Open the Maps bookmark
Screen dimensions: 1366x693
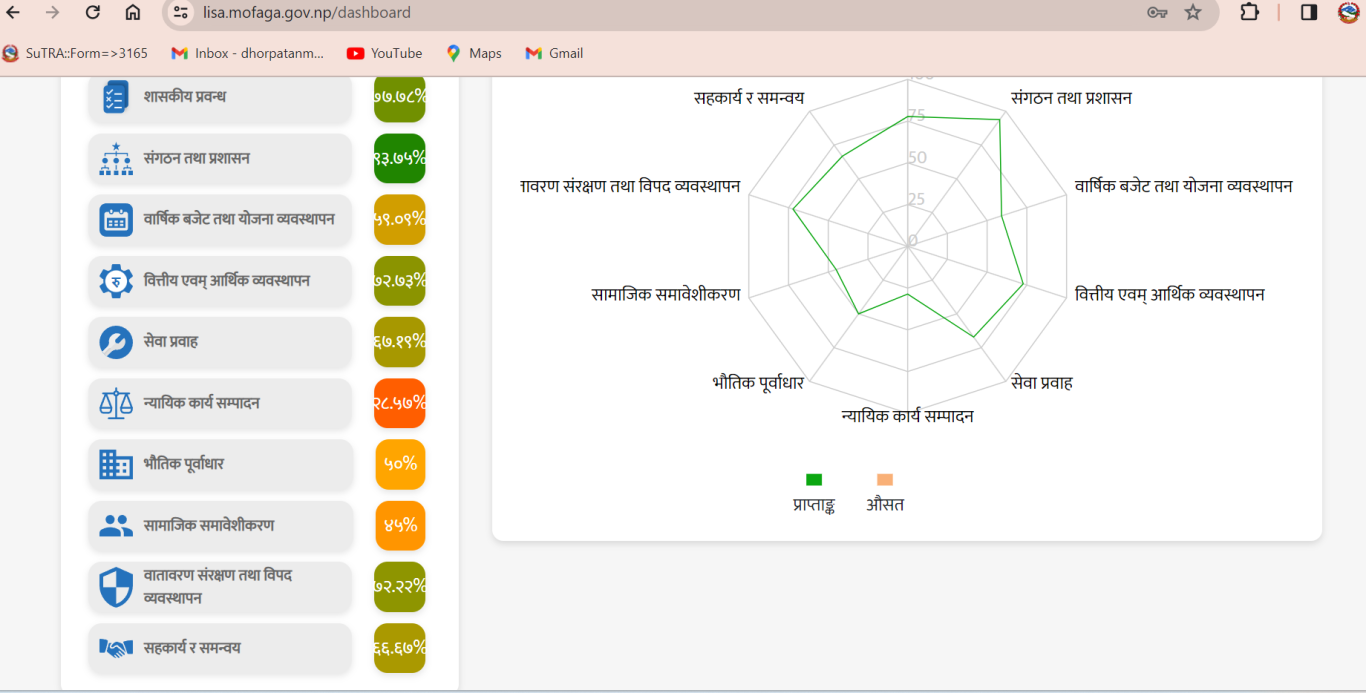point(474,53)
